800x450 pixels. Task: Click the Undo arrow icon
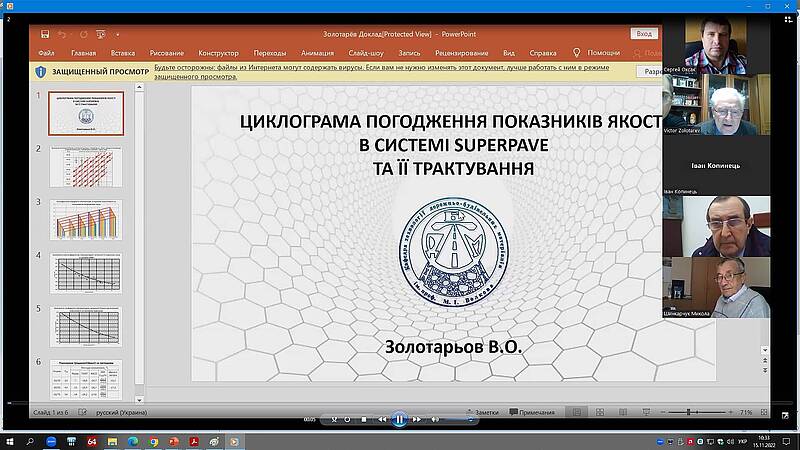point(62,34)
